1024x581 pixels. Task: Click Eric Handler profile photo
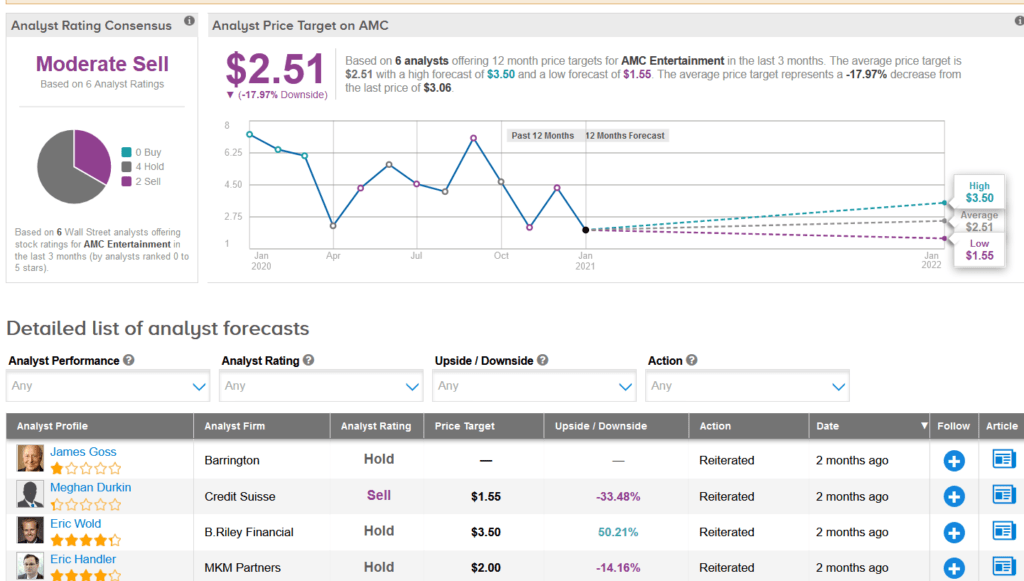[30, 566]
